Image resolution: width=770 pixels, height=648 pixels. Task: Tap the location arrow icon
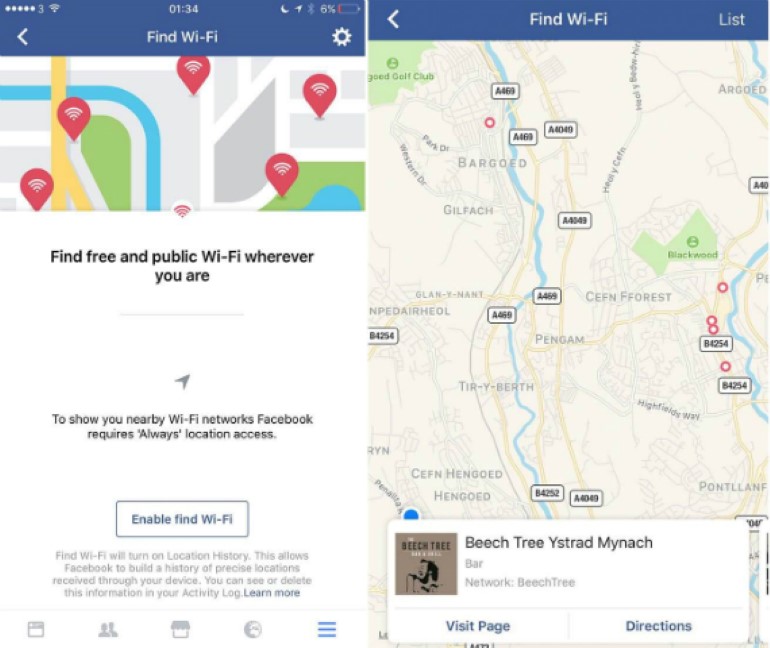(x=182, y=381)
